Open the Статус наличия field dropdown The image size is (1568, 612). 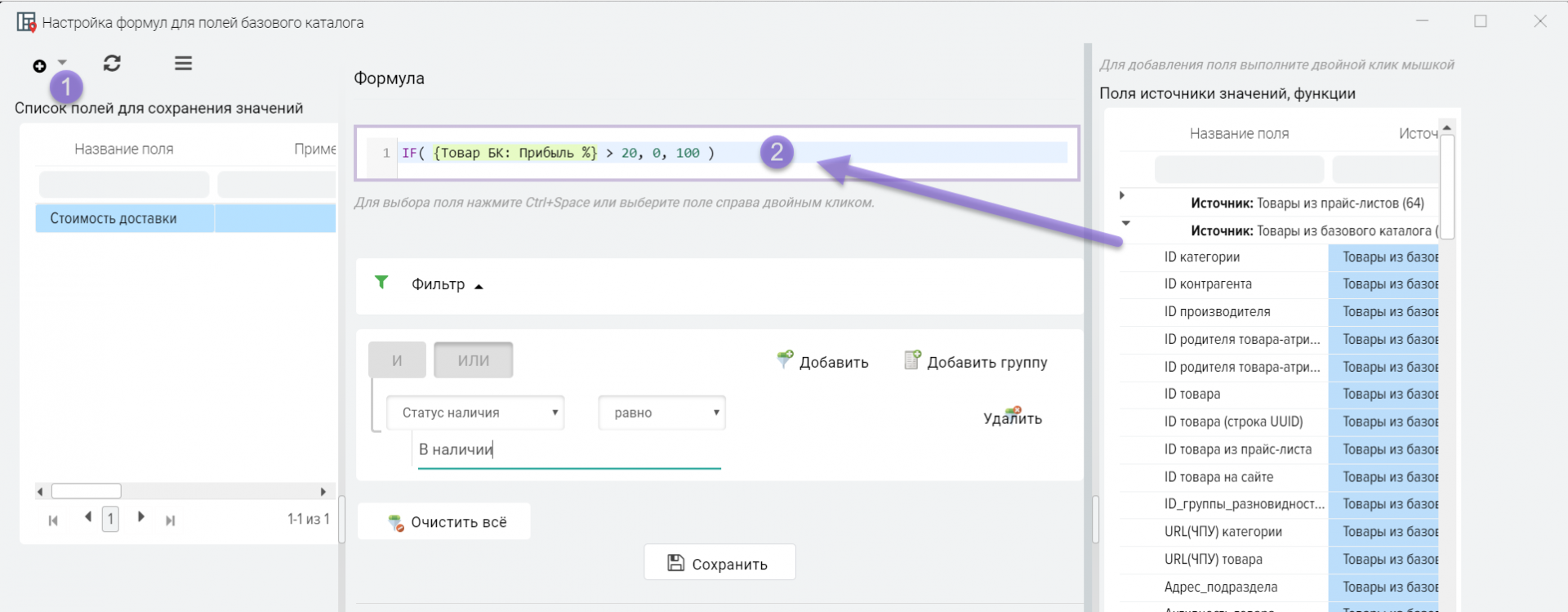475,413
